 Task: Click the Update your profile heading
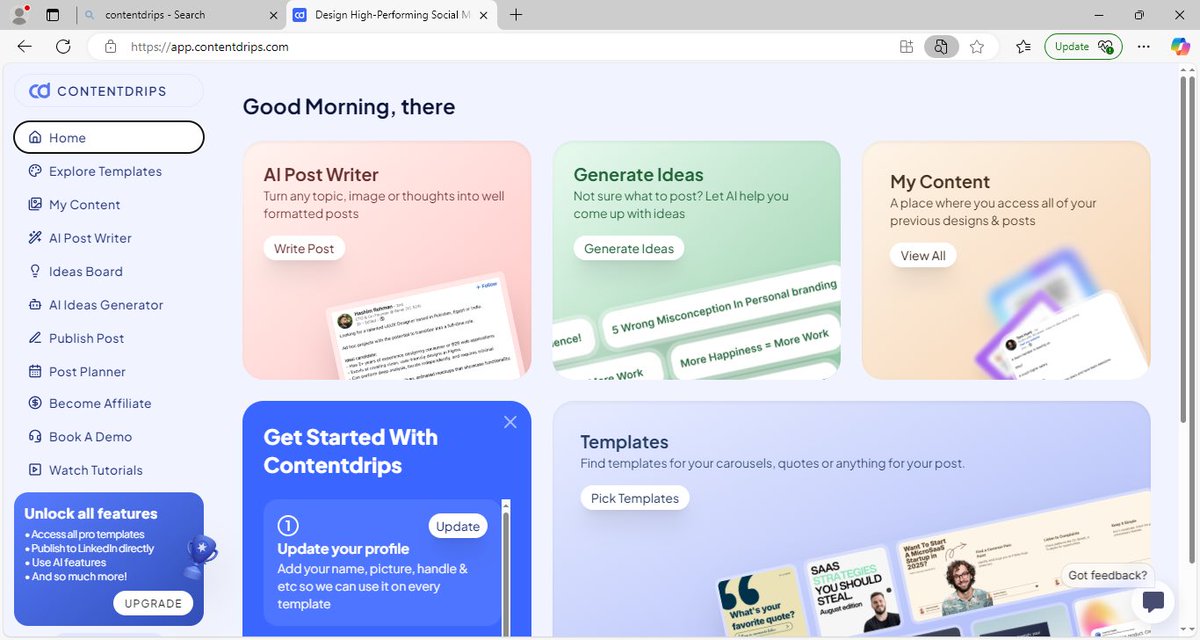tap(343, 548)
